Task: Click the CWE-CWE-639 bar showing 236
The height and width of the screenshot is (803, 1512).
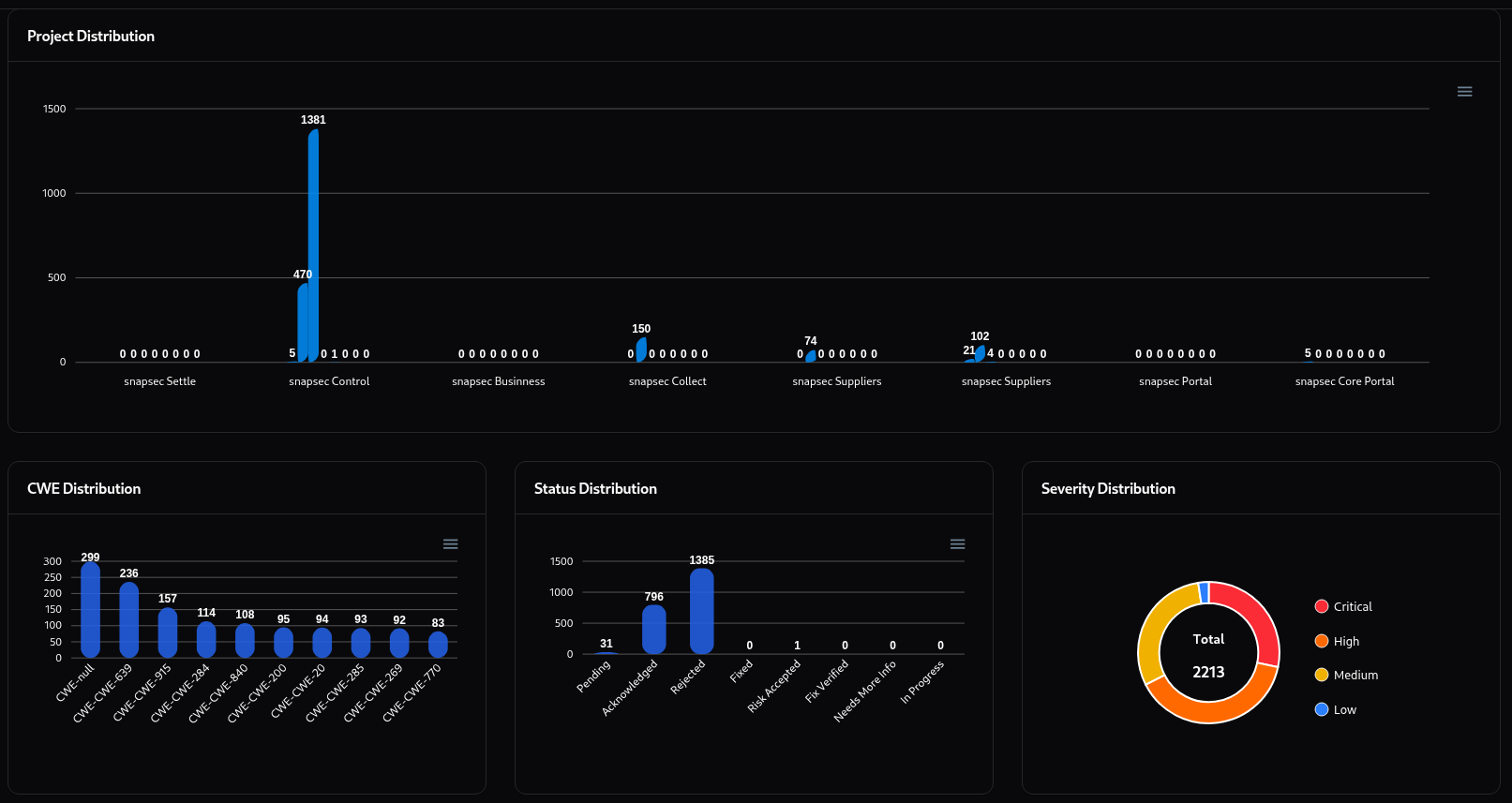Action: coord(129,619)
